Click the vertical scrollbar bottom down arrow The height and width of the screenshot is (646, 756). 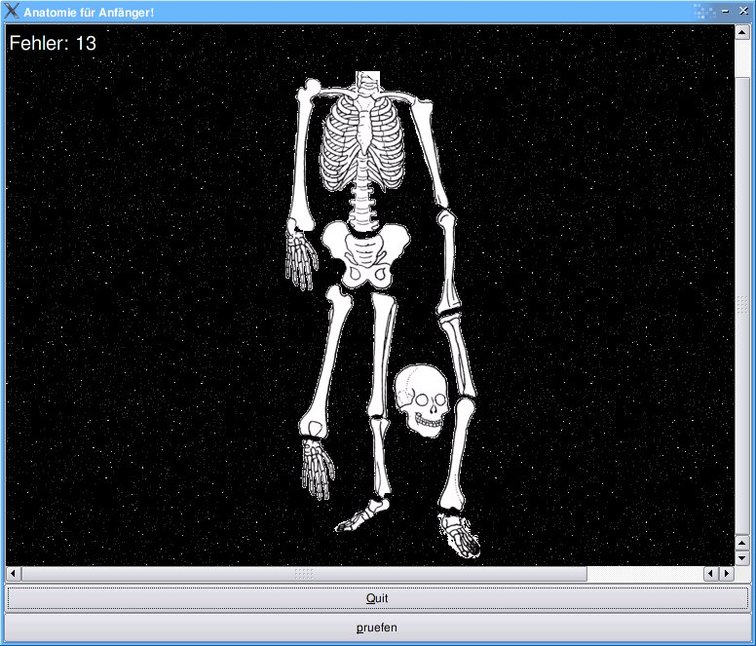742,558
